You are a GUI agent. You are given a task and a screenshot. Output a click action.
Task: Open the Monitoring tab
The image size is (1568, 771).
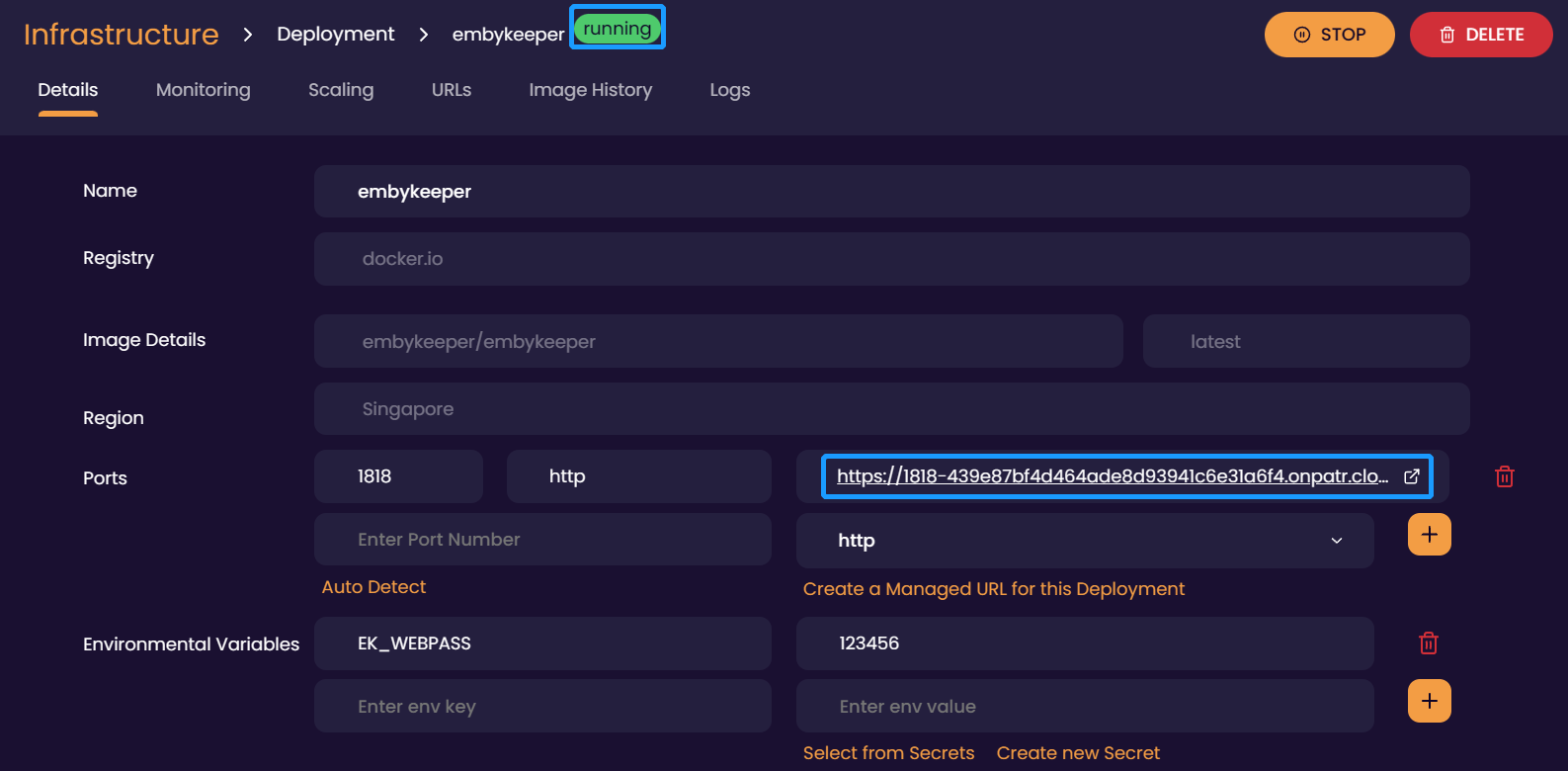[204, 90]
